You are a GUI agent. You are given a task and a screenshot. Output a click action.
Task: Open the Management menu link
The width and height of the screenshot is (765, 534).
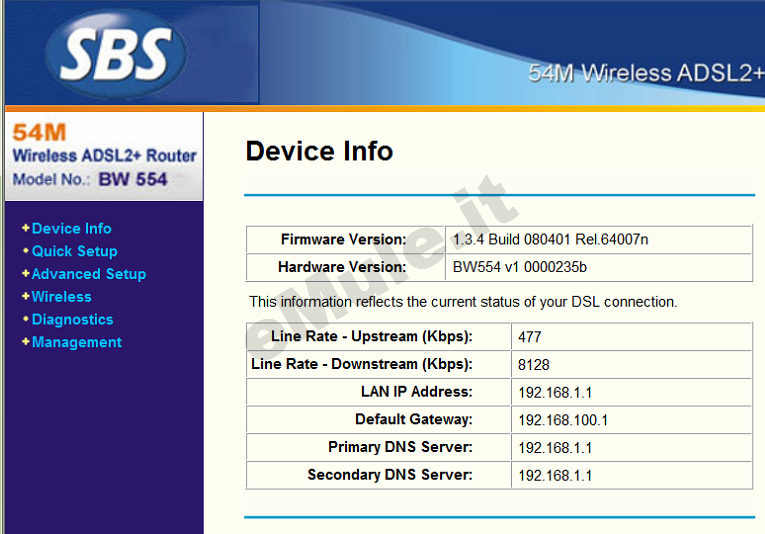pos(77,342)
